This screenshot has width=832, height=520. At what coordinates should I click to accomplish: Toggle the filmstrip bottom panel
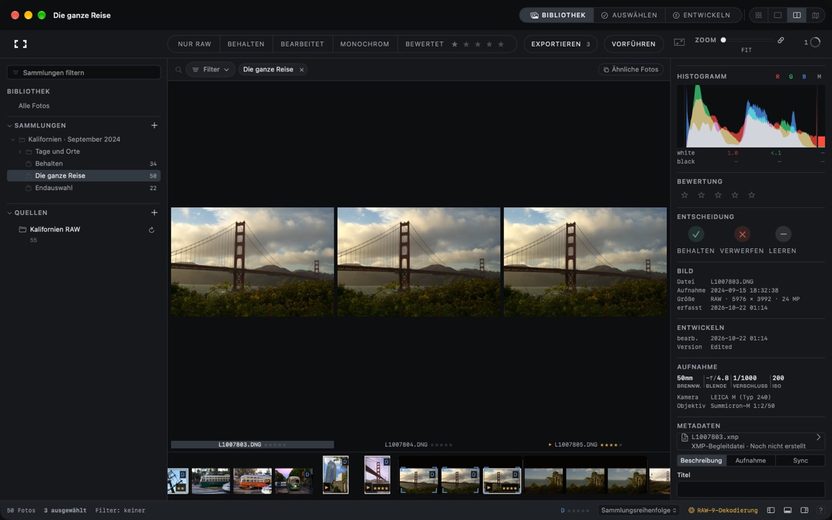[787, 510]
